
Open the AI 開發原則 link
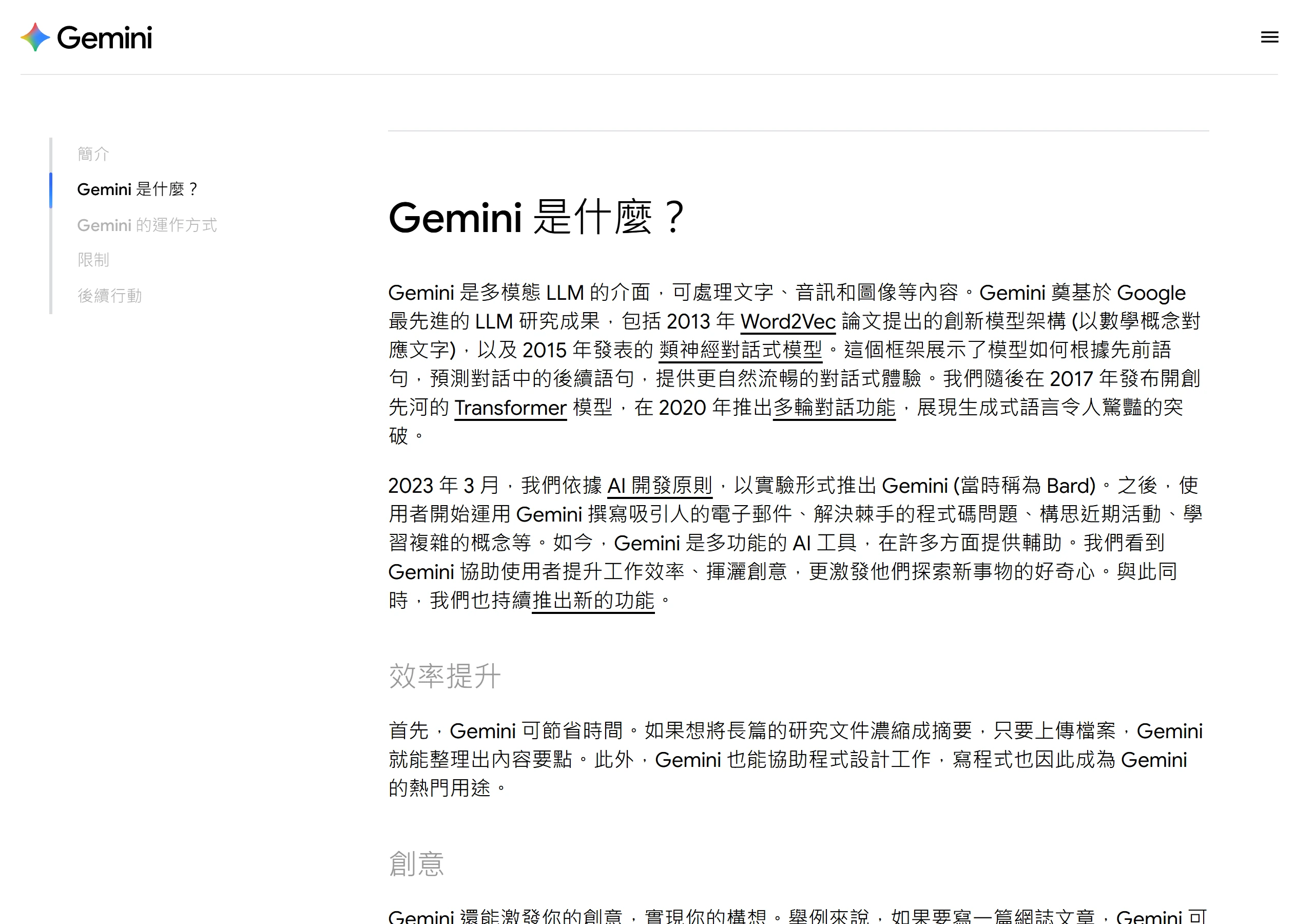pos(660,486)
